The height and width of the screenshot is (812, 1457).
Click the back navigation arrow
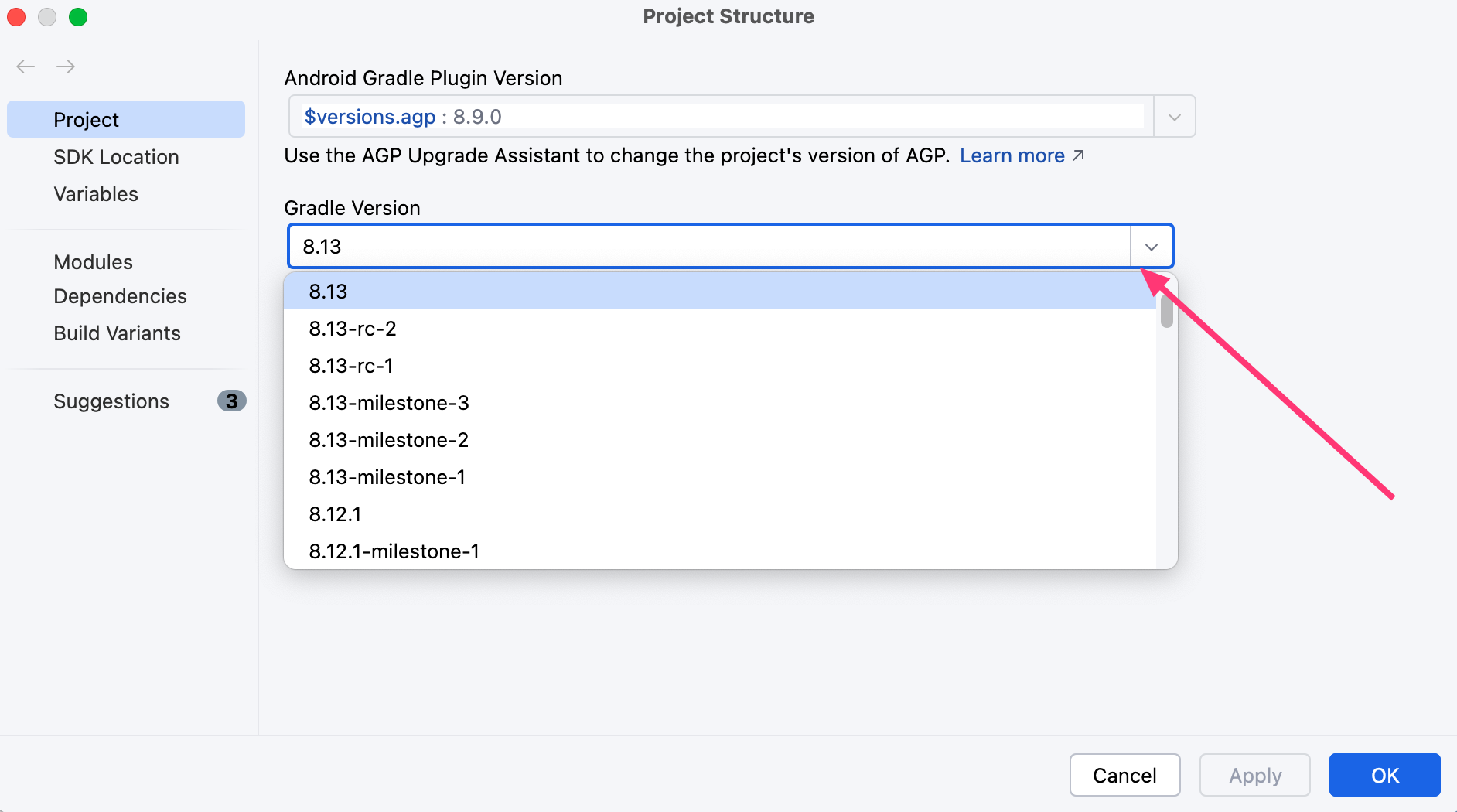[x=26, y=67]
